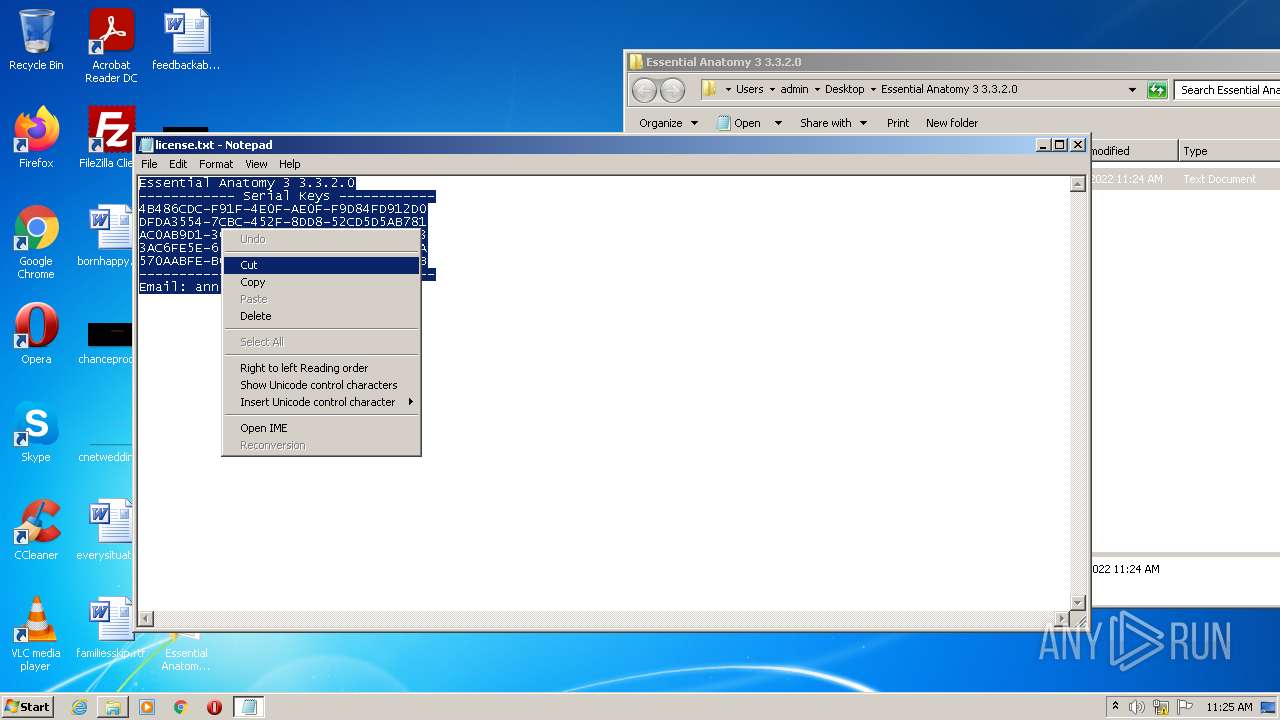Click Print in Explorer toolbar
Viewport: 1280px width, 720px height.
click(898, 123)
